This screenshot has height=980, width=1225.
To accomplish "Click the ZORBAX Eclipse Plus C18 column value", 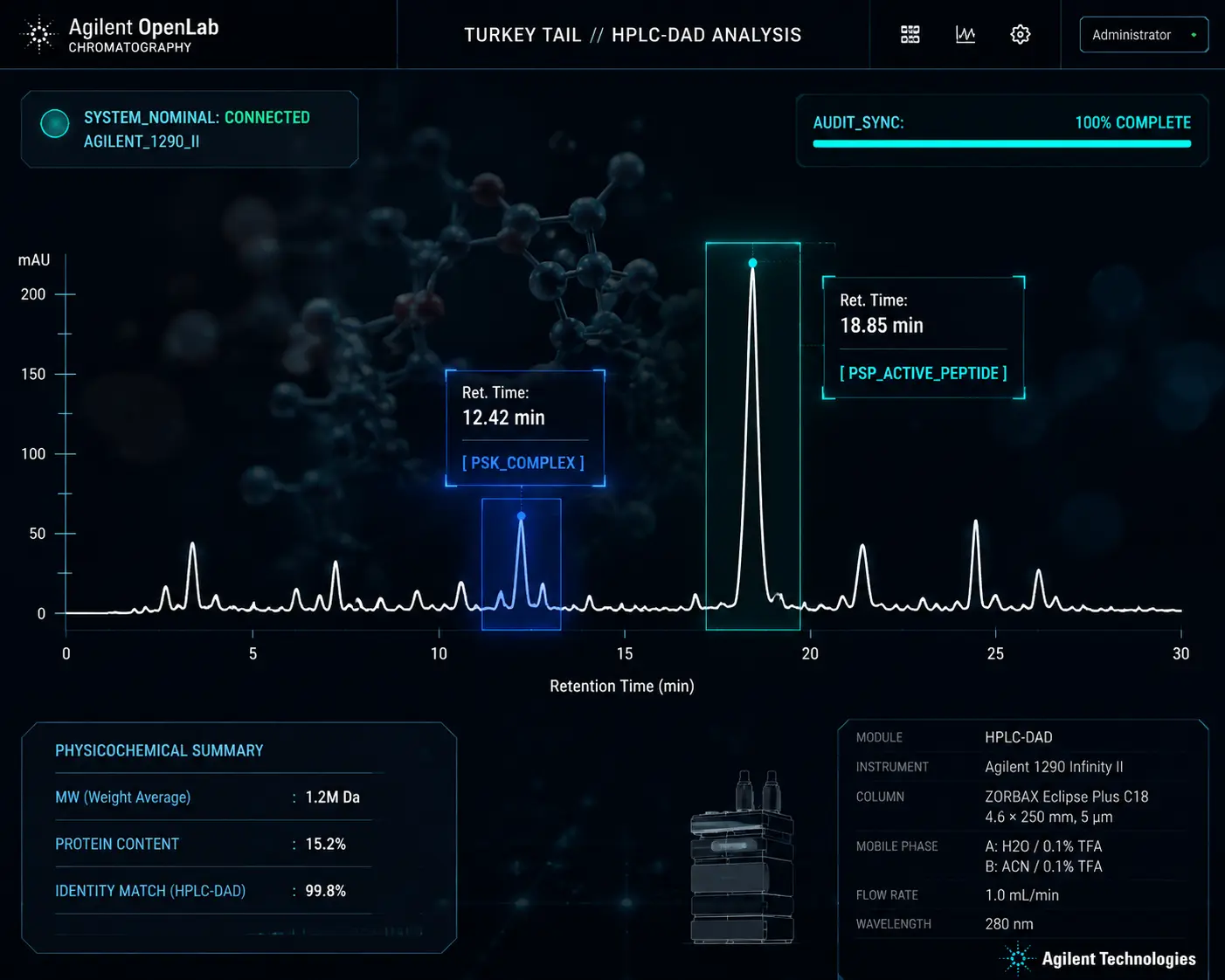I will pos(1067,806).
